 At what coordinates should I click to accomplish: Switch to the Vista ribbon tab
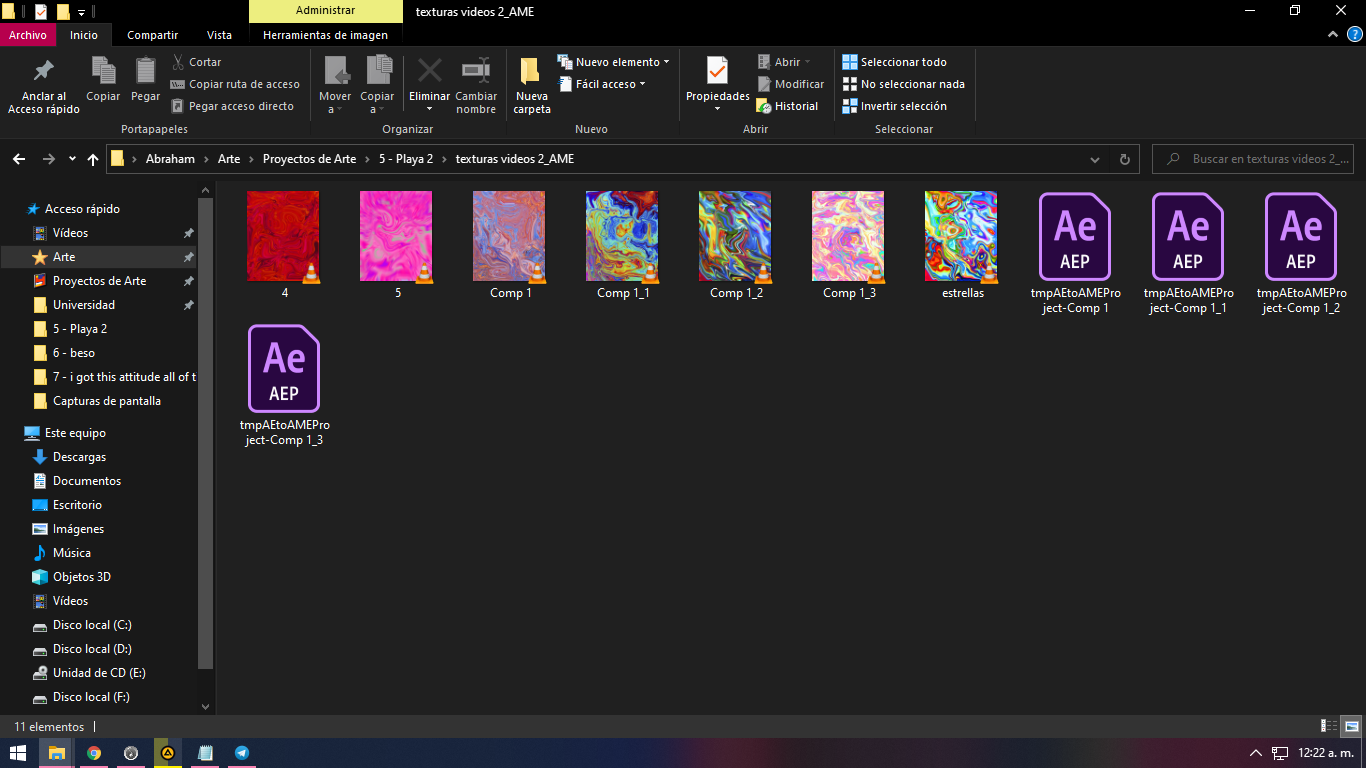219,35
